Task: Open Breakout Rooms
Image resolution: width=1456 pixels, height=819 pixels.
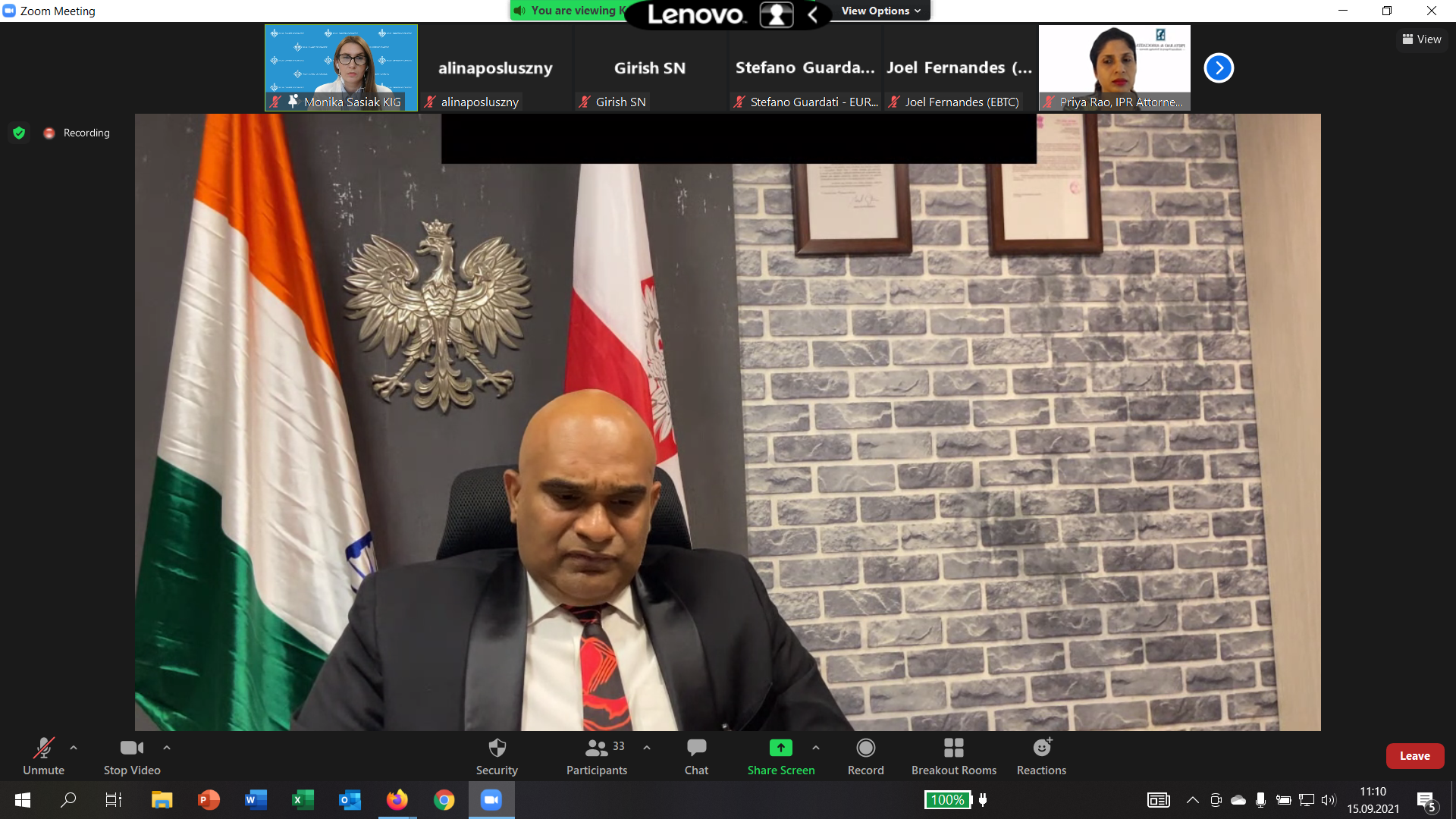Action: coord(953,748)
